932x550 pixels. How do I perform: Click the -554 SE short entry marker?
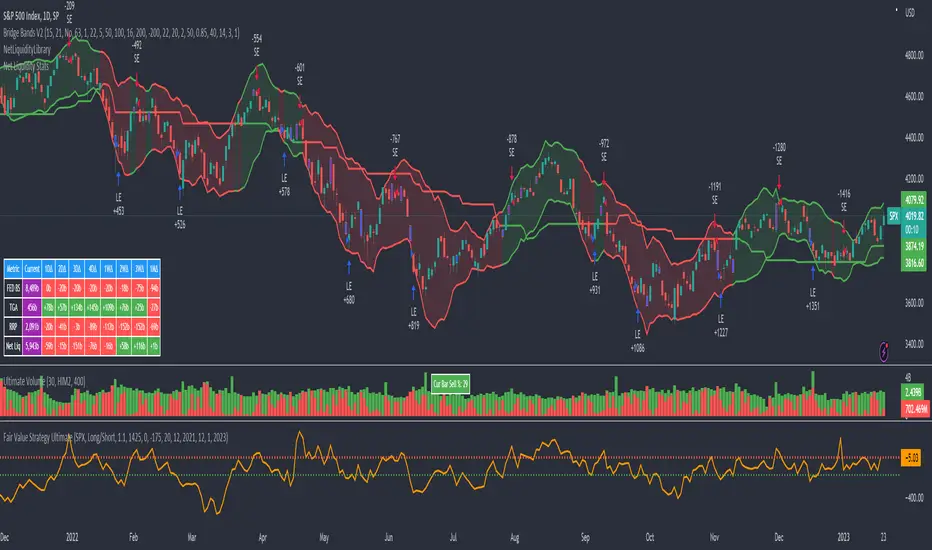point(257,45)
